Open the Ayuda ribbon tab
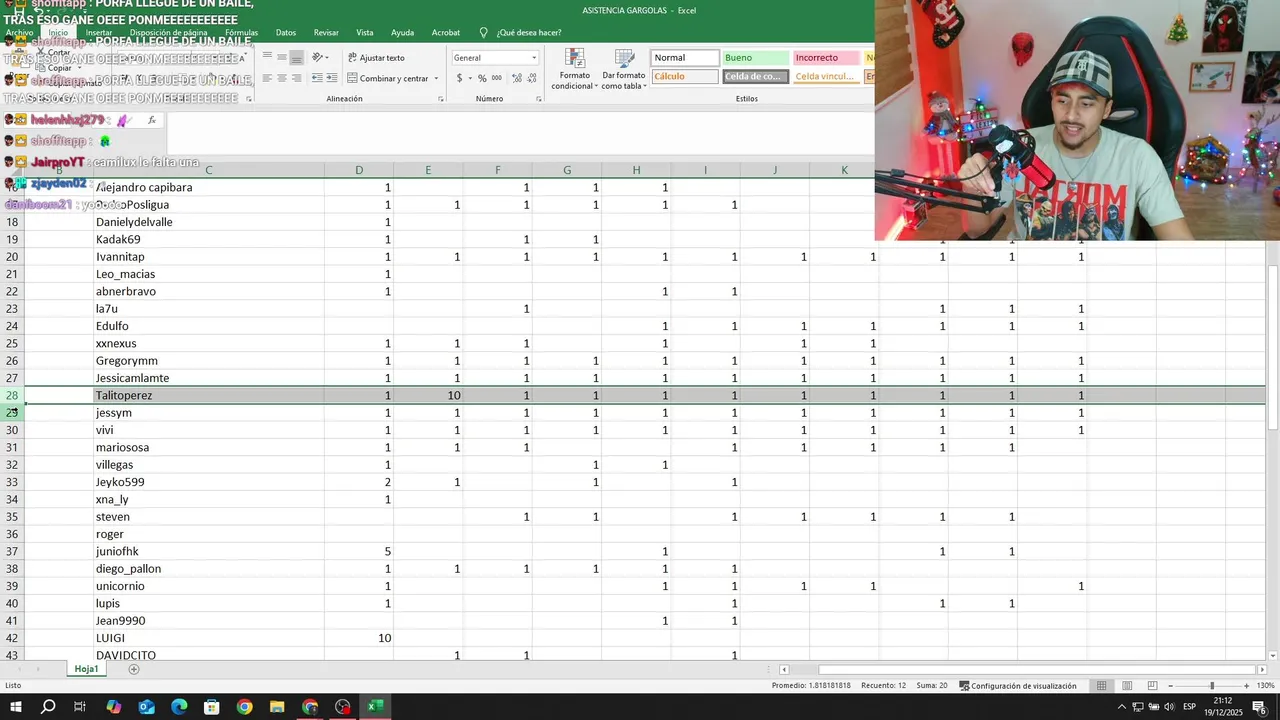 pos(402,33)
